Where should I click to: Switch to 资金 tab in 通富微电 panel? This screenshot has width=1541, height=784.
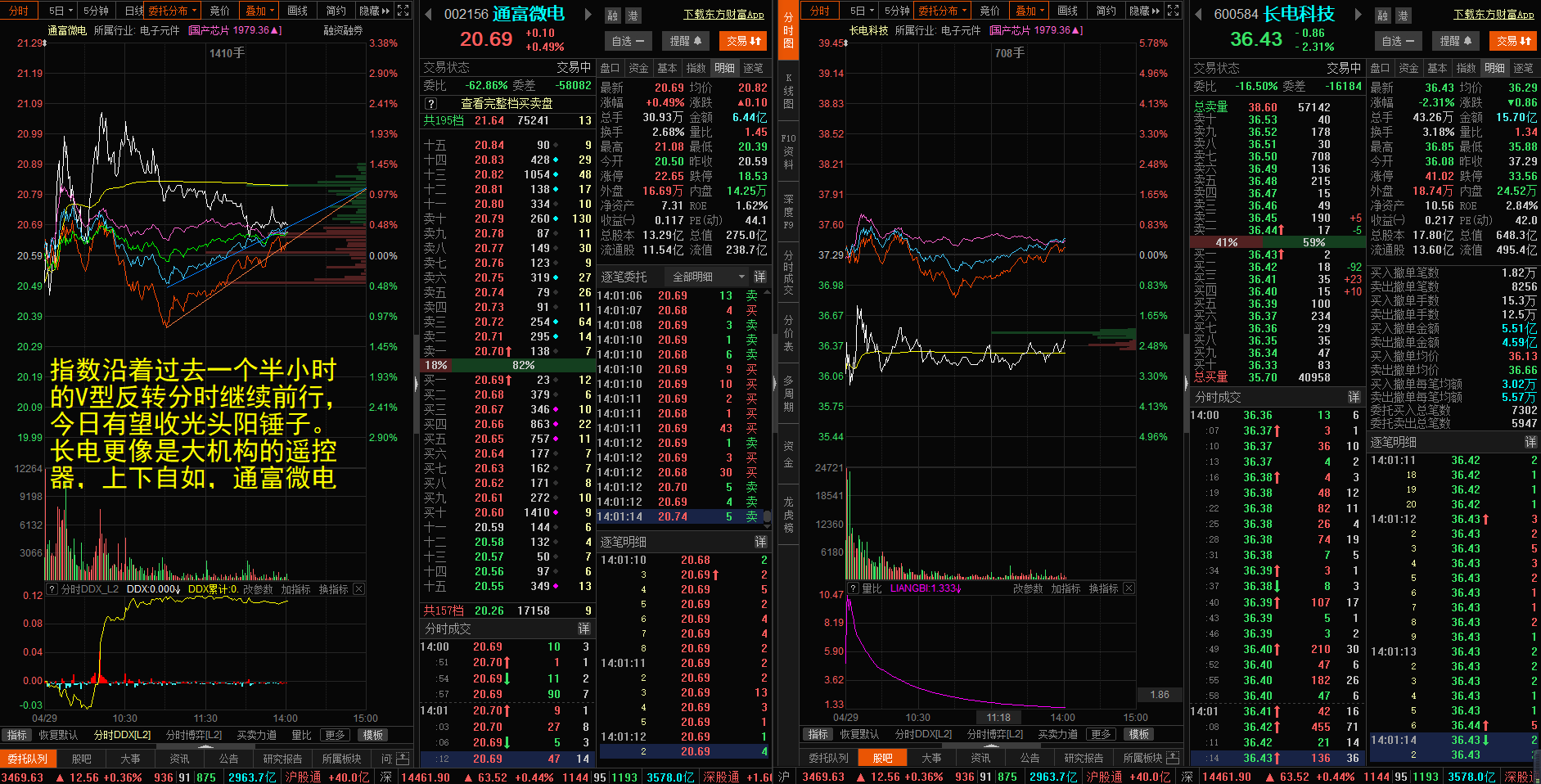click(x=638, y=68)
